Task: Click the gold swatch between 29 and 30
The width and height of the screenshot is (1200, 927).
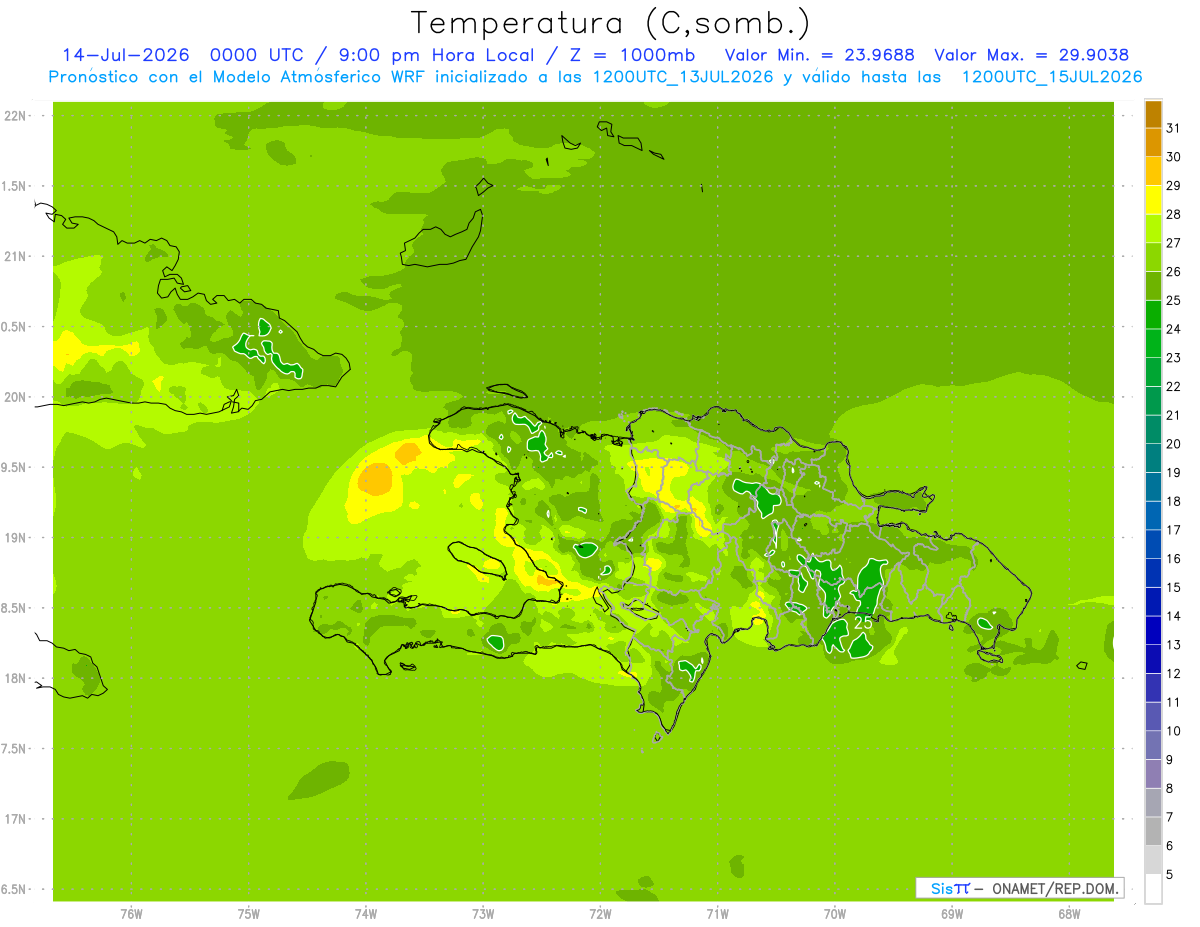Action: pyautogui.click(x=1153, y=172)
